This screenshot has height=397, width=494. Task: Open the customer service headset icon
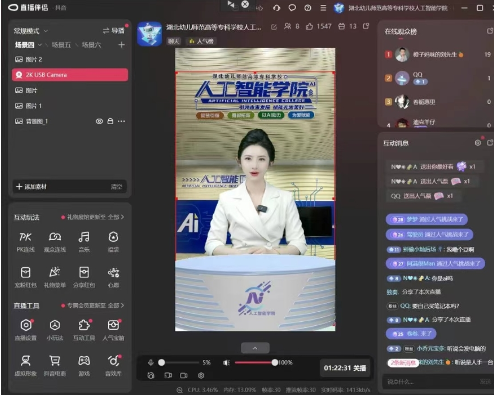click(x=277, y=8)
